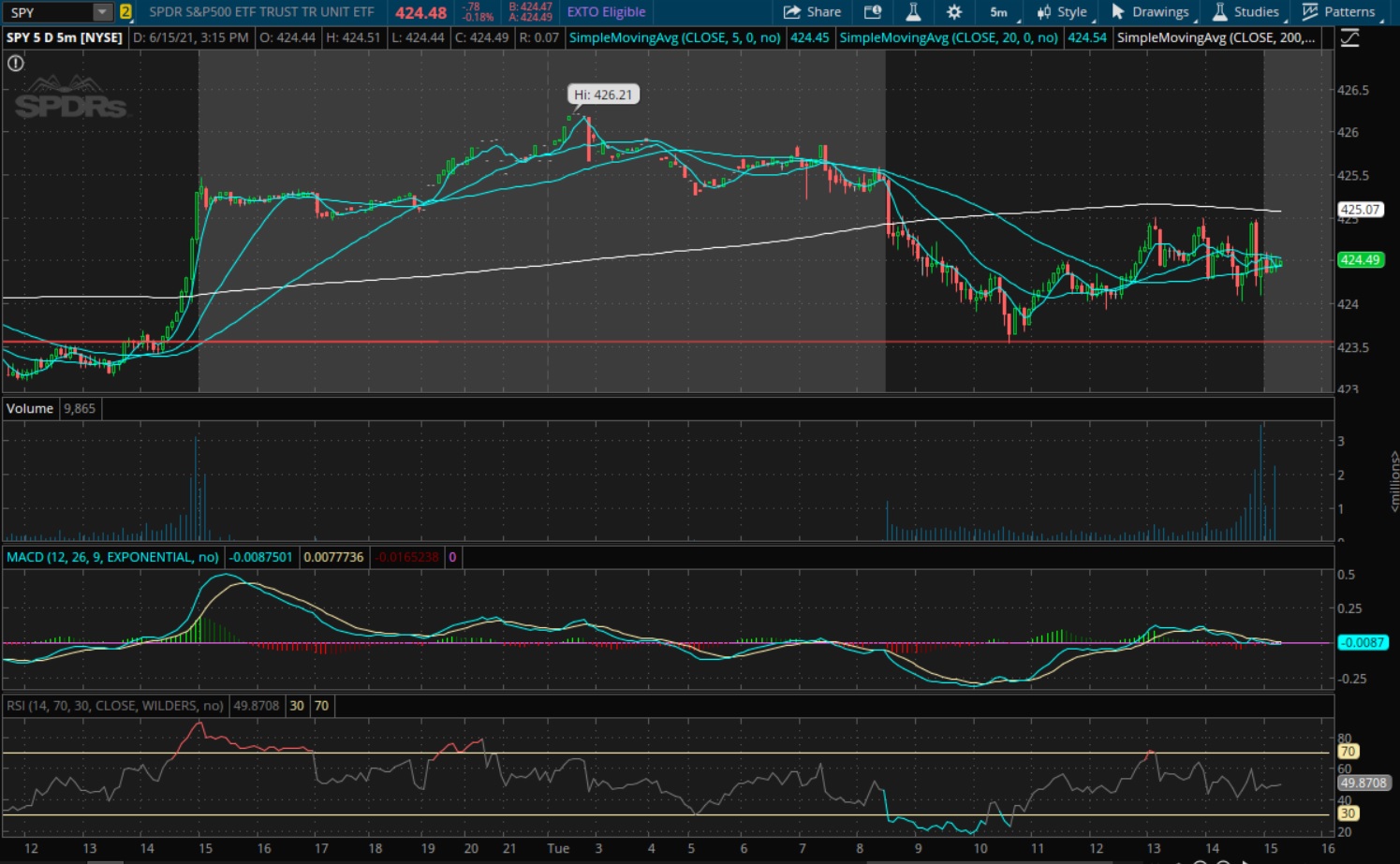Click the 423.5 price axis label
The image size is (1400, 864).
pyautogui.click(x=1352, y=347)
